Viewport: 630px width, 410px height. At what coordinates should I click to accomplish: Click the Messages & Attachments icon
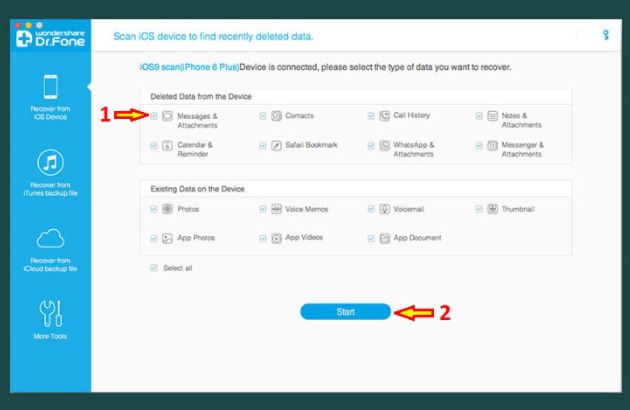pyautogui.click(x=167, y=116)
